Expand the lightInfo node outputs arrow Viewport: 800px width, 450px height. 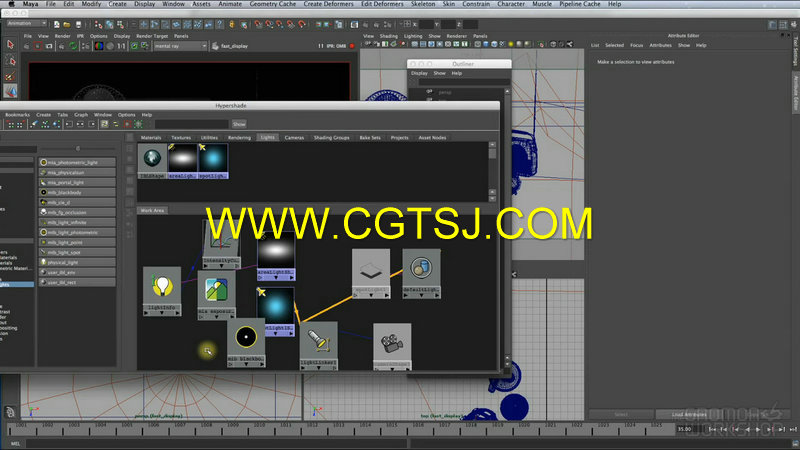[x=178, y=313]
